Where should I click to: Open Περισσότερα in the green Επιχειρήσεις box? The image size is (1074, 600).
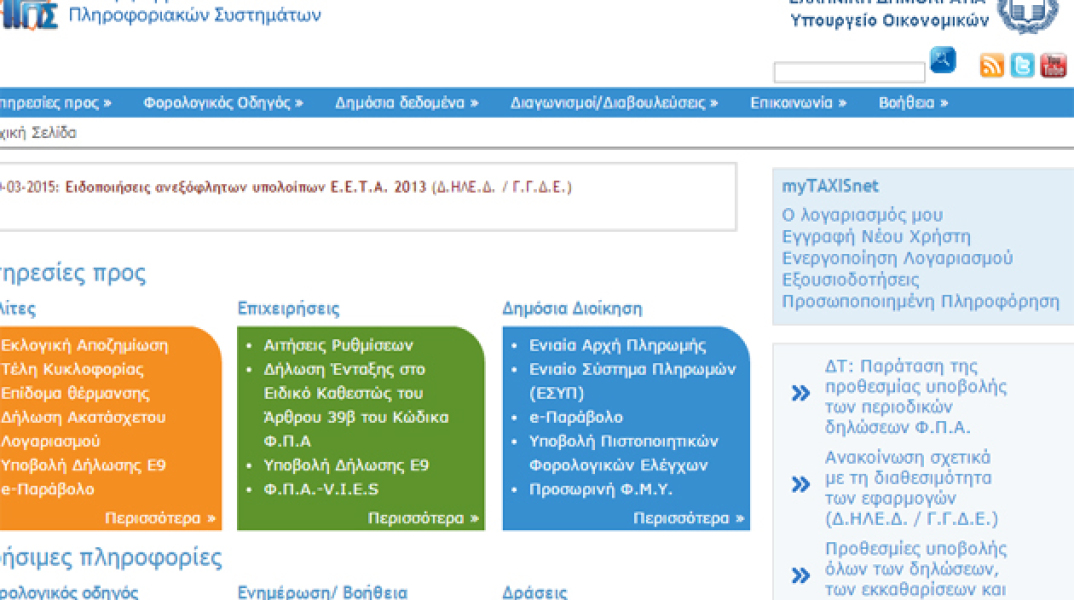pyautogui.click(x=423, y=518)
